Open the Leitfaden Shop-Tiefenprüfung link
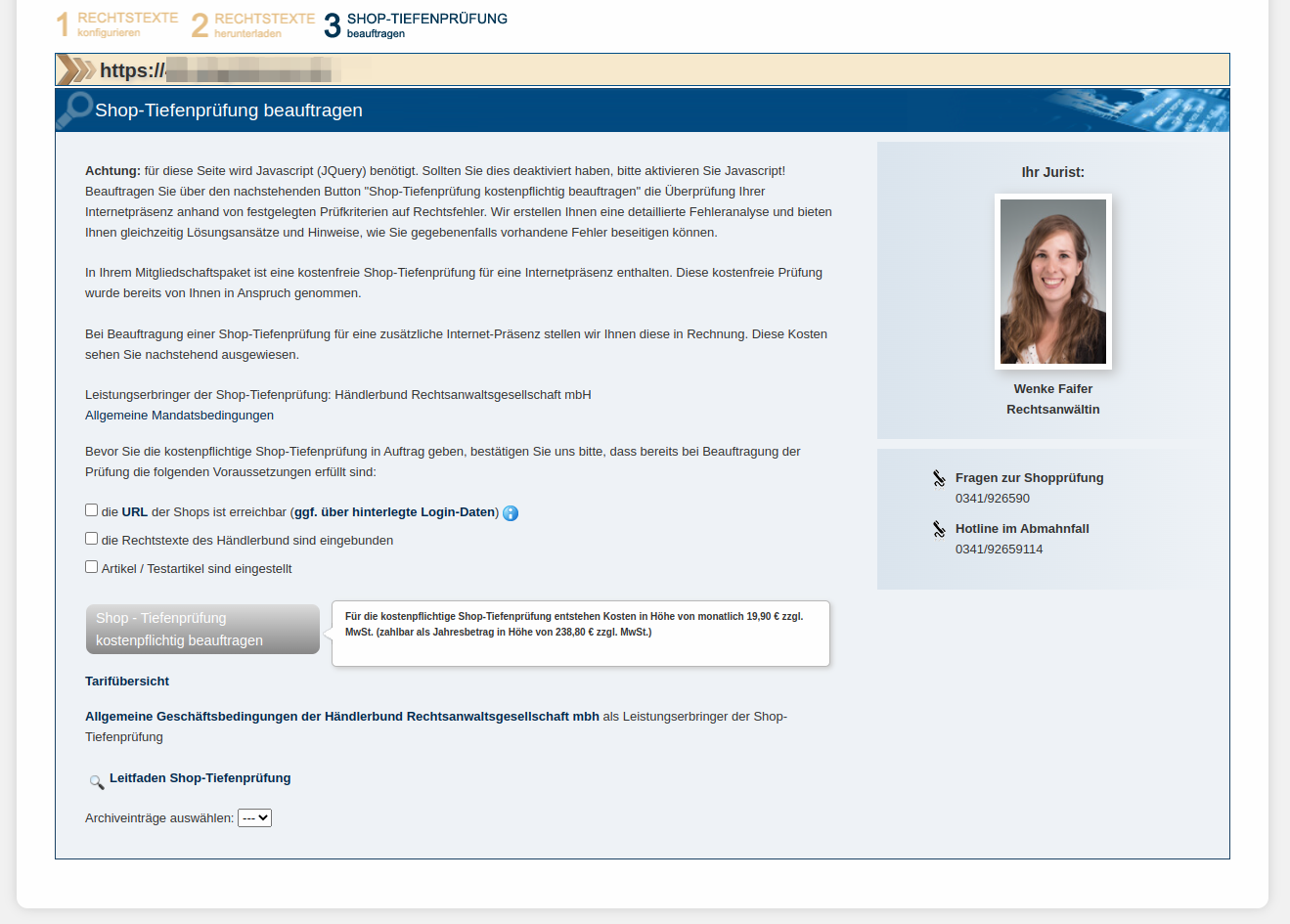The height and width of the screenshot is (924, 1290). pos(200,778)
